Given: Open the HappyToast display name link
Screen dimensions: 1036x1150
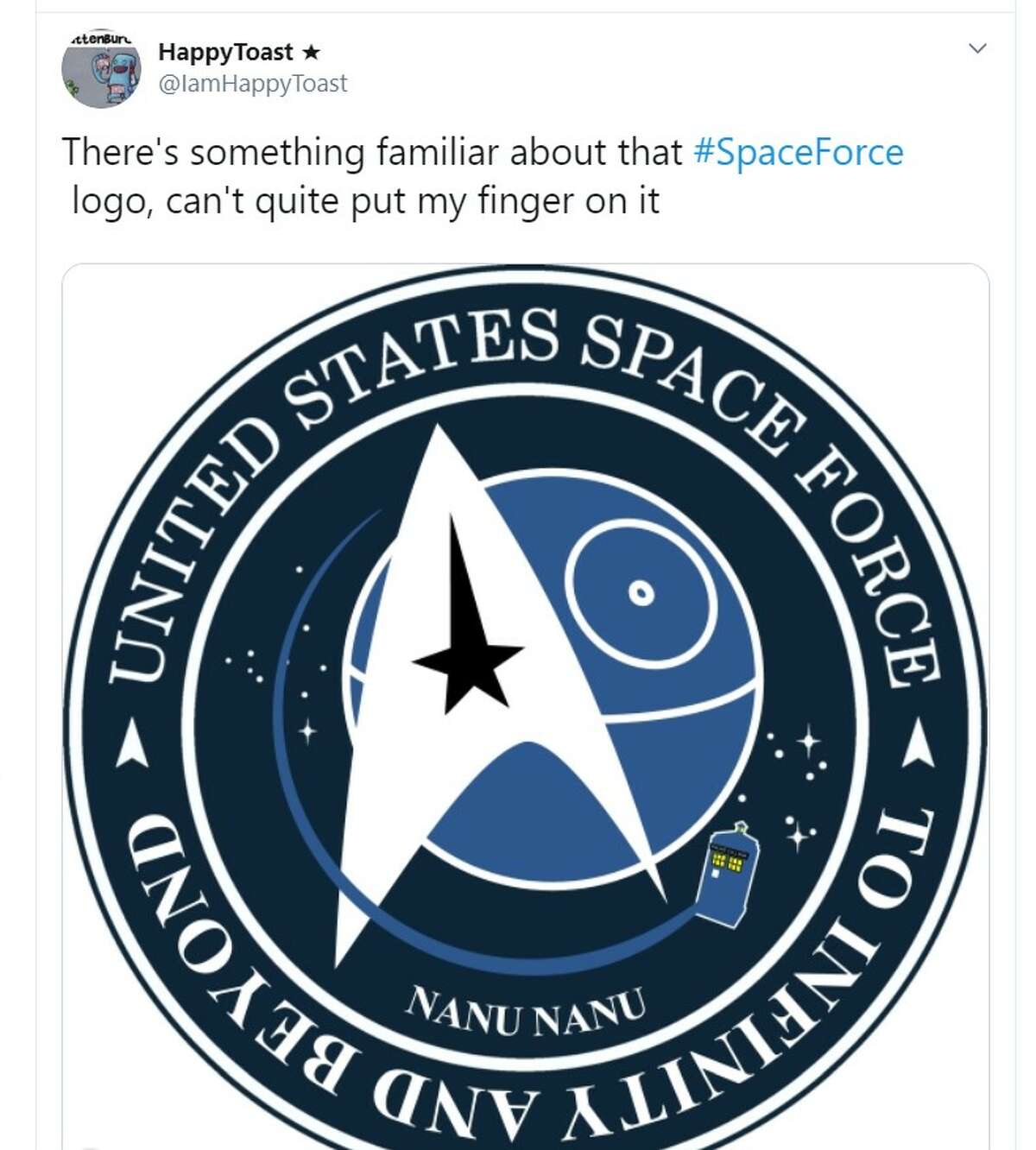Looking at the screenshot, I should pyautogui.click(x=225, y=53).
